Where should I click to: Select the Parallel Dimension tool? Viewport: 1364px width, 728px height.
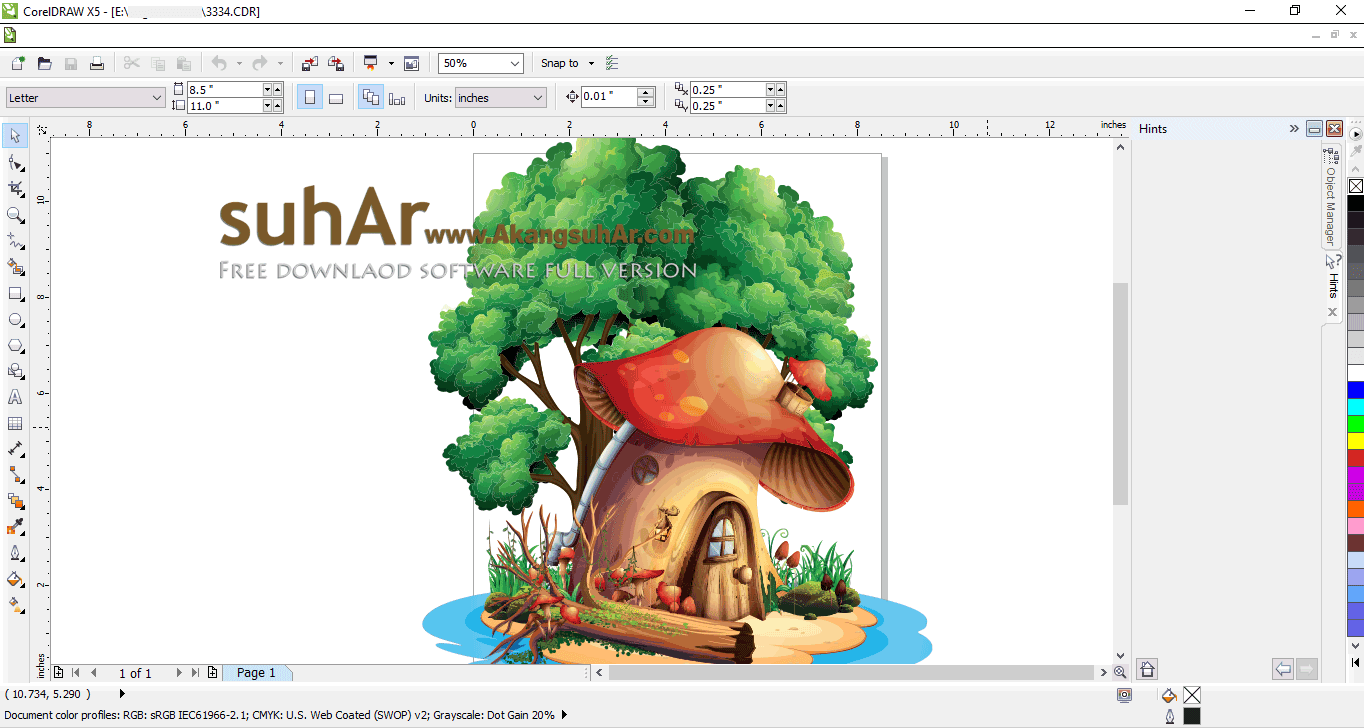[x=15, y=449]
